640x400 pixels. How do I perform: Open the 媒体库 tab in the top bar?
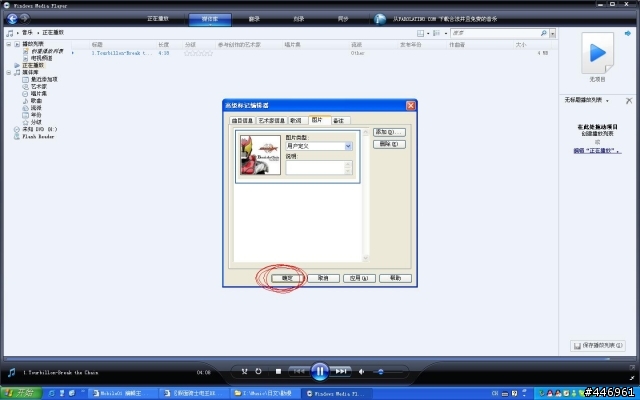pos(210,19)
